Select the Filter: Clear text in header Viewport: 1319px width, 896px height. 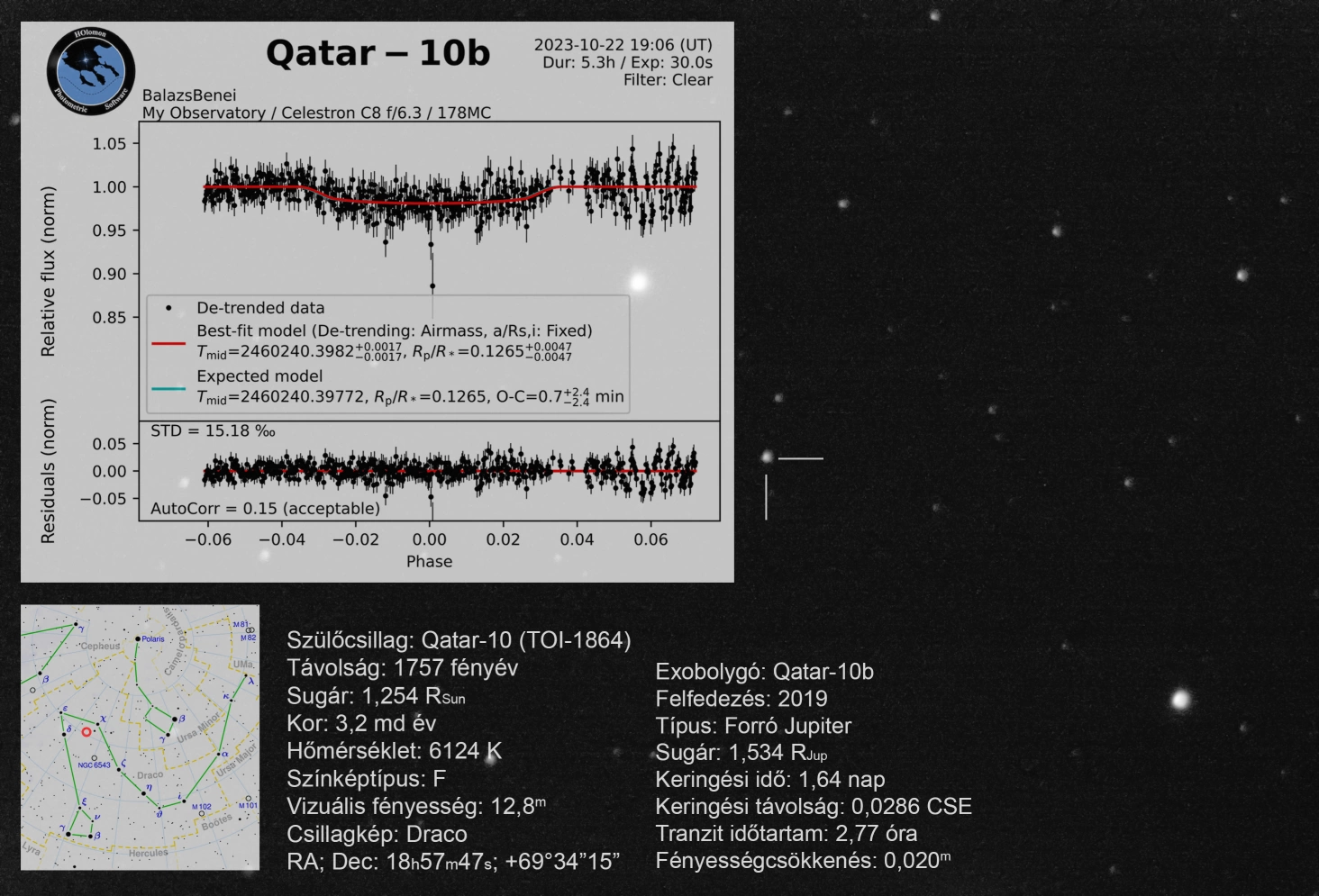click(x=668, y=80)
